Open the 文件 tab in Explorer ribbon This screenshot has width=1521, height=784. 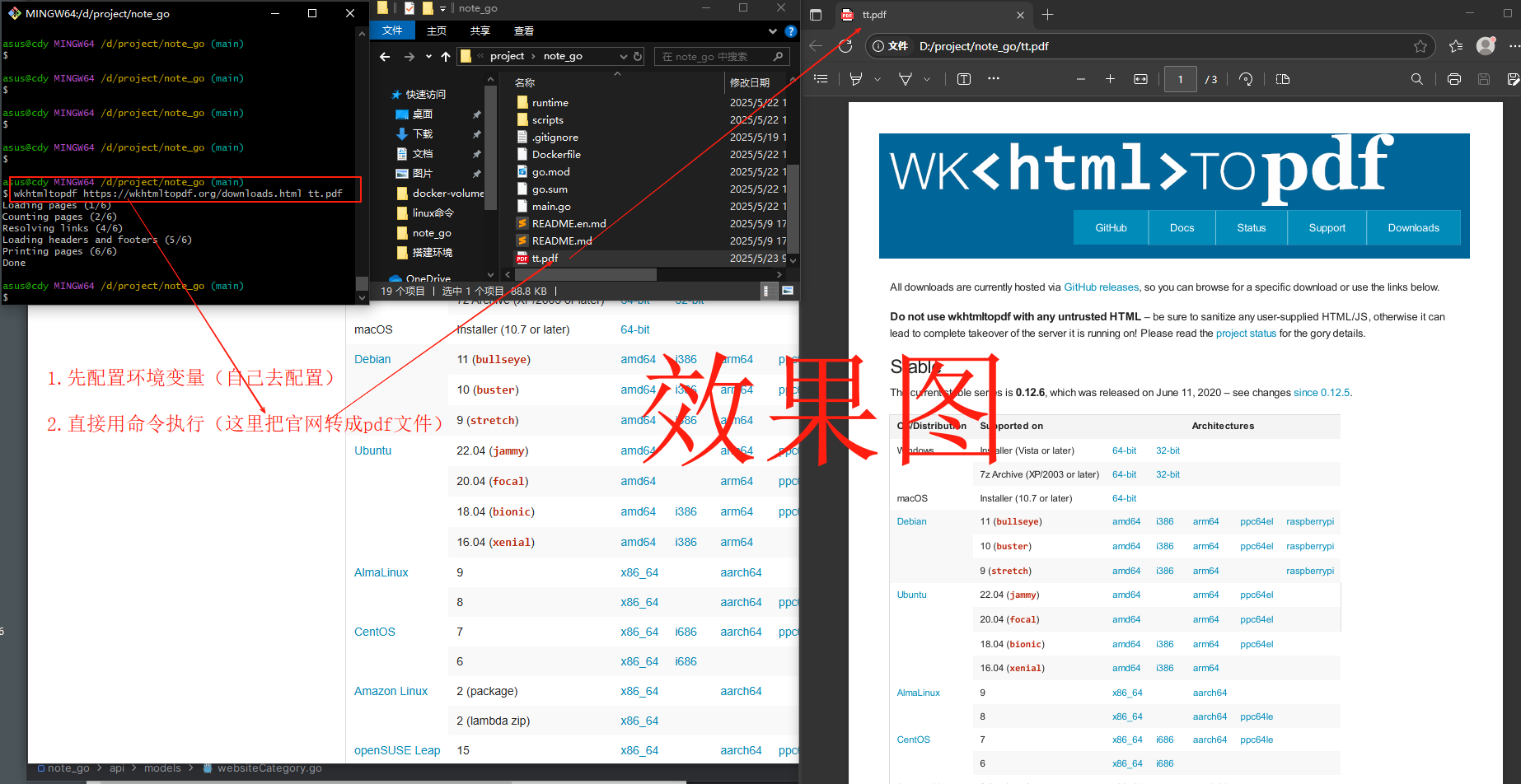[x=392, y=30]
